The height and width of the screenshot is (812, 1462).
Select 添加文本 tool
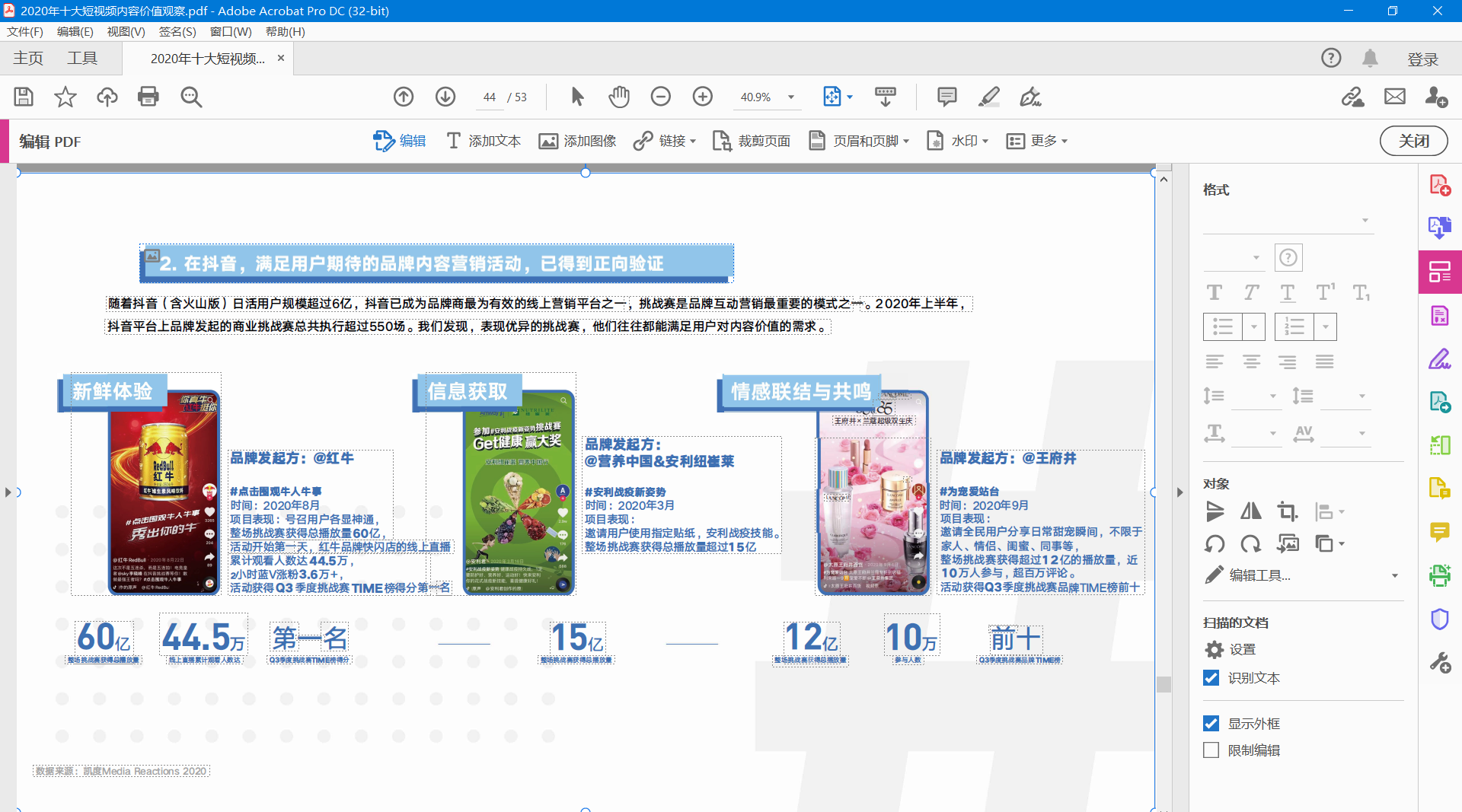pyautogui.click(x=484, y=141)
